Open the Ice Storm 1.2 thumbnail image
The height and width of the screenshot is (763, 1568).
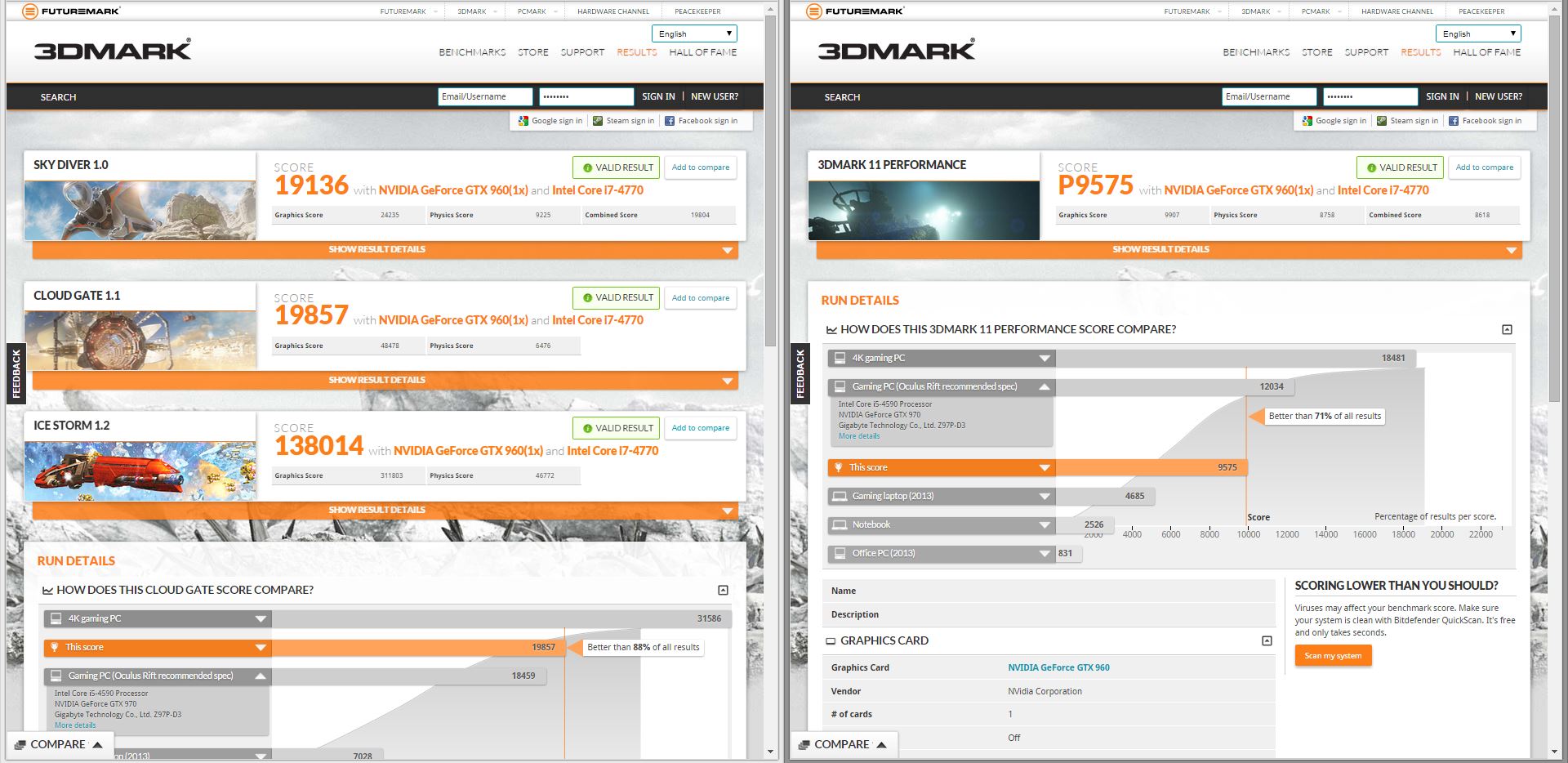pyautogui.click(x=140, y=471)
